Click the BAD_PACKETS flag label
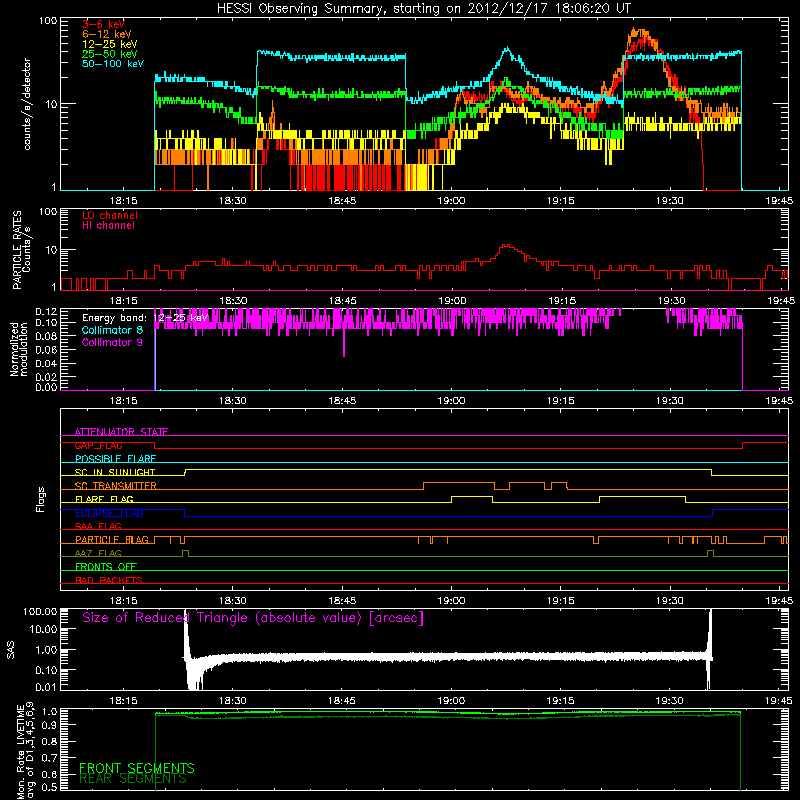 point(109,580)
